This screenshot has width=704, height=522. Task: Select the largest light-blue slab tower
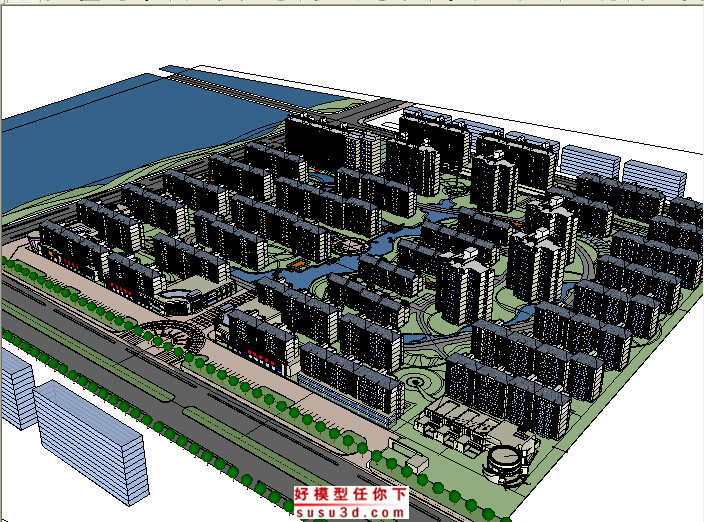(x=92, y=443)
